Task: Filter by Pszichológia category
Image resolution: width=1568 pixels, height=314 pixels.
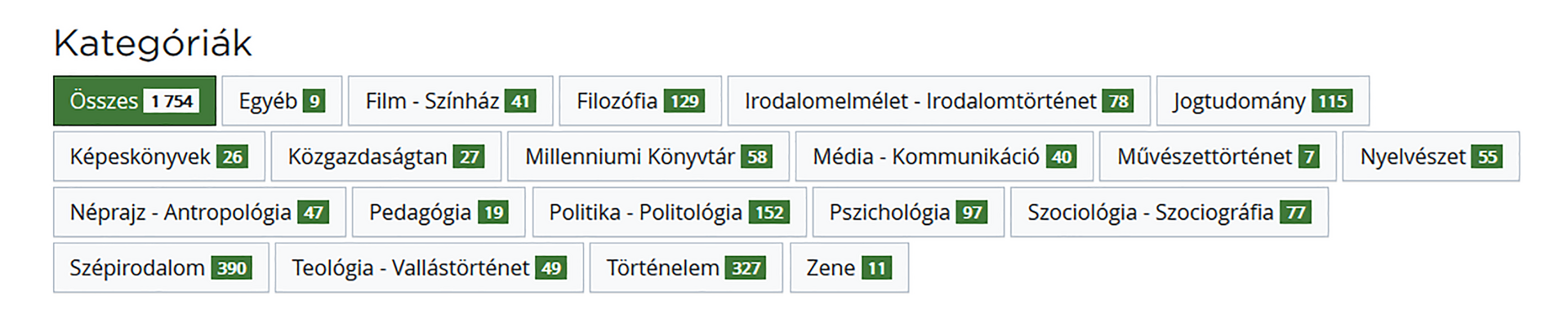Action: pyautogui.click(x=909, y=212)
